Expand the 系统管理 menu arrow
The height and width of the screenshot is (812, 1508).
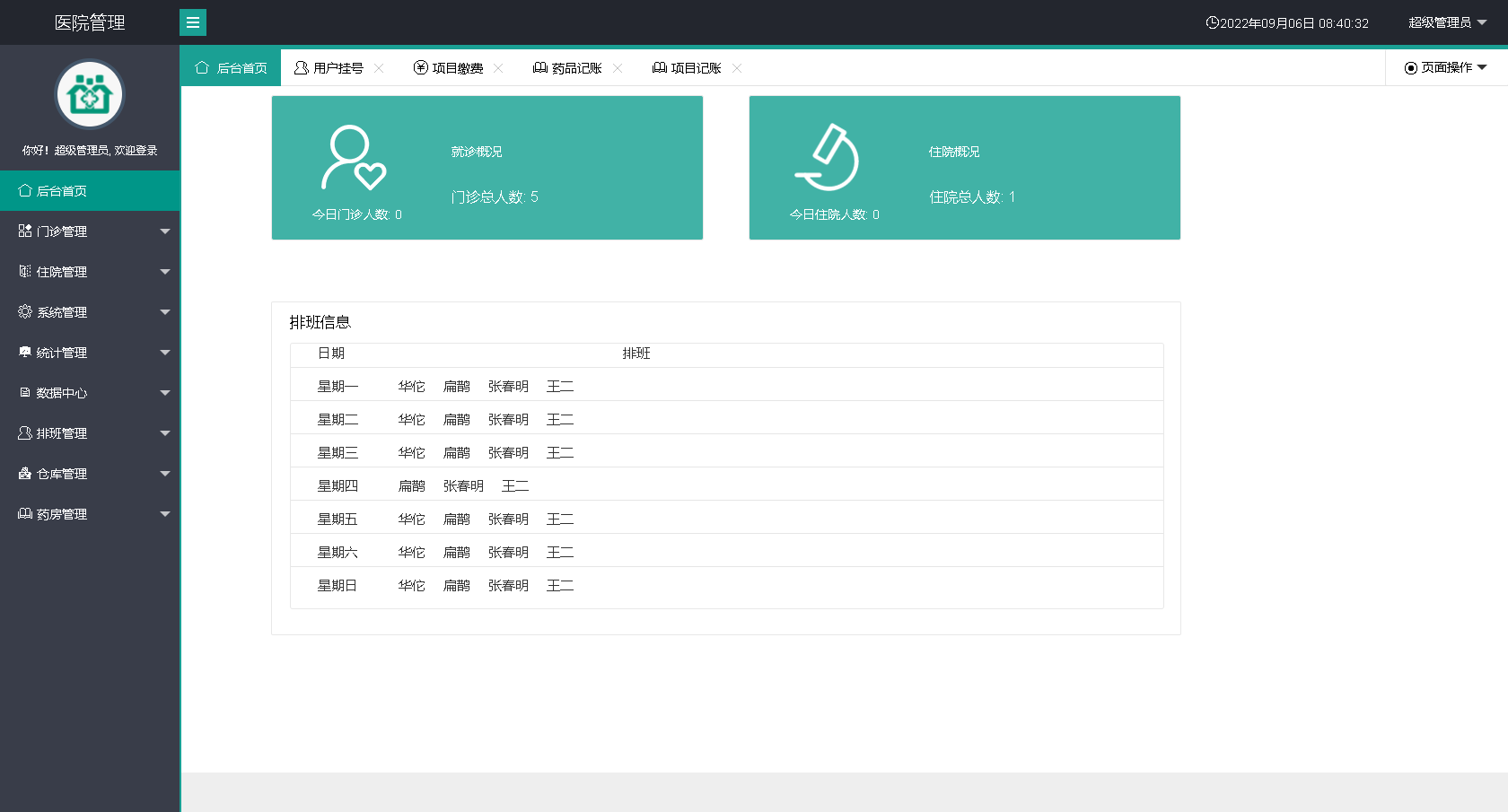coord(165,312)
